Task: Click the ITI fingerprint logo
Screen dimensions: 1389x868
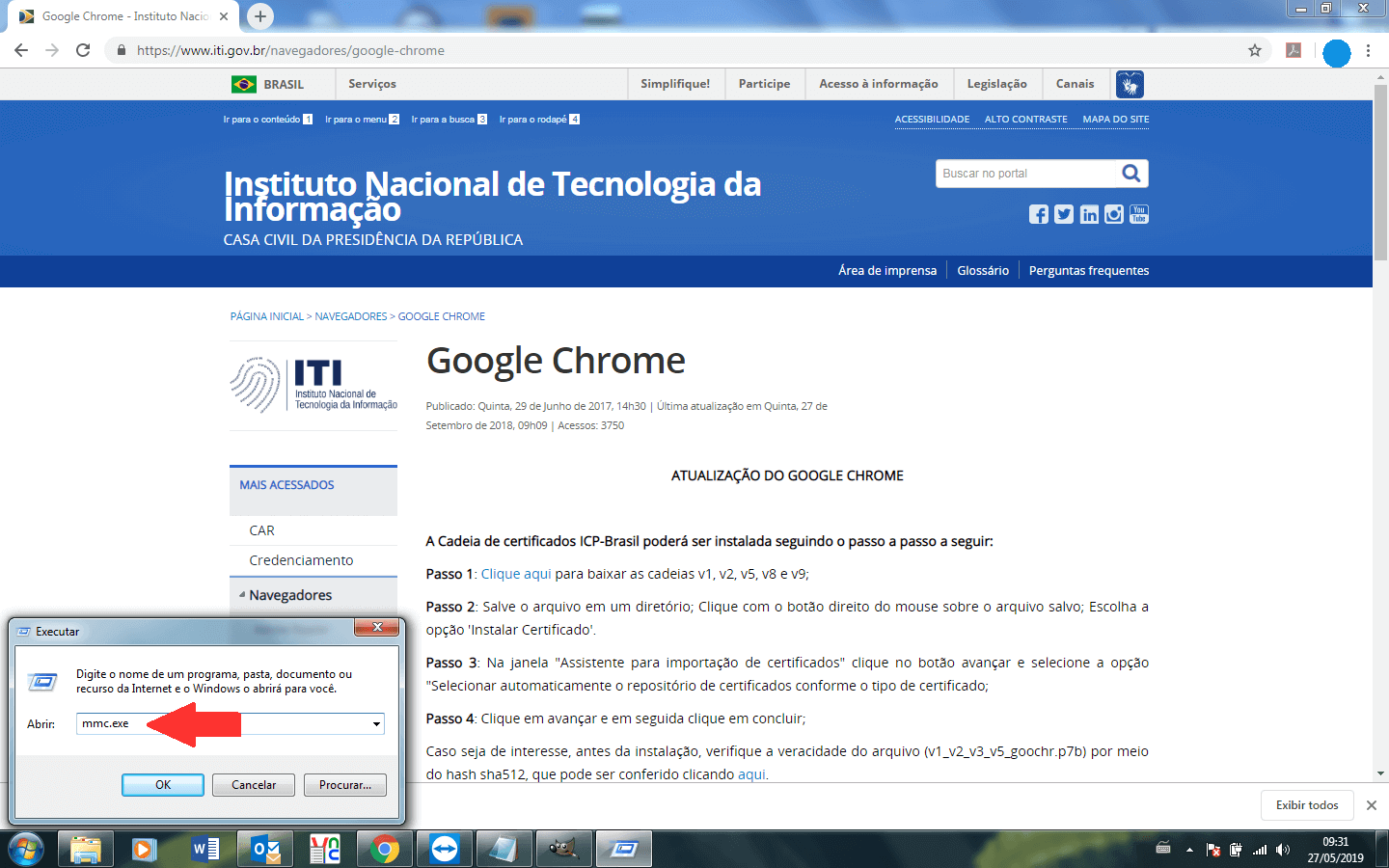Action: (313, 385)
